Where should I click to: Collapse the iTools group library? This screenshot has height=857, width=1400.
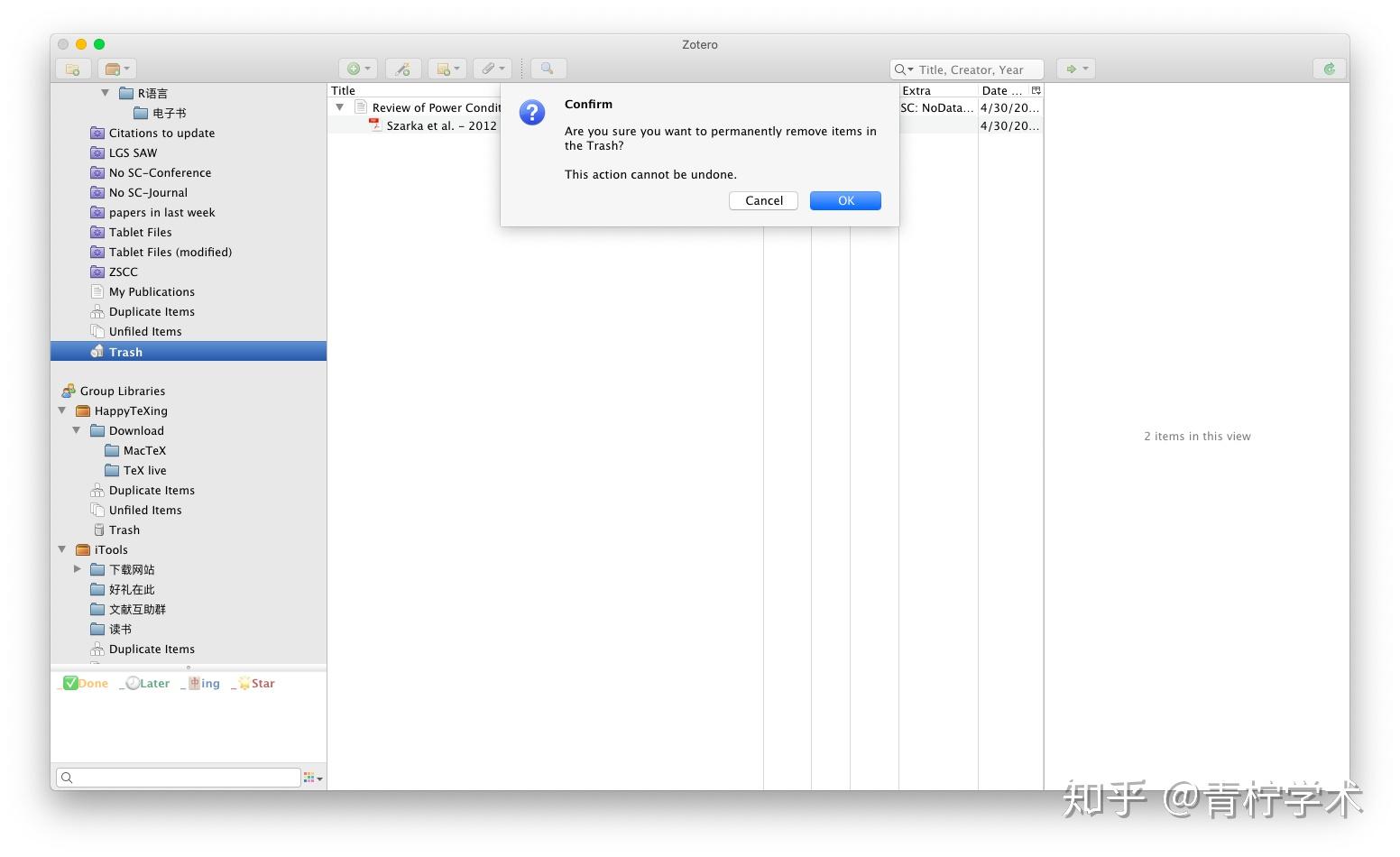62,549
